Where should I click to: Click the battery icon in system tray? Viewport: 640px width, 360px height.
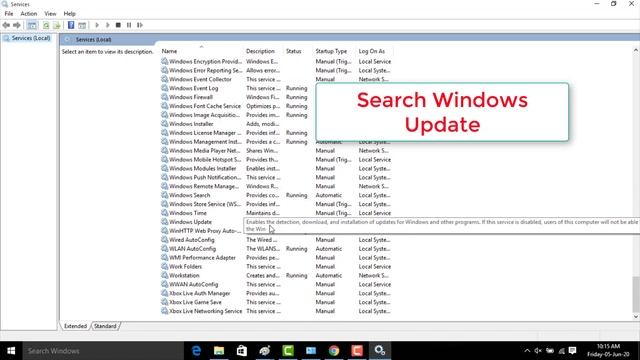550,351
